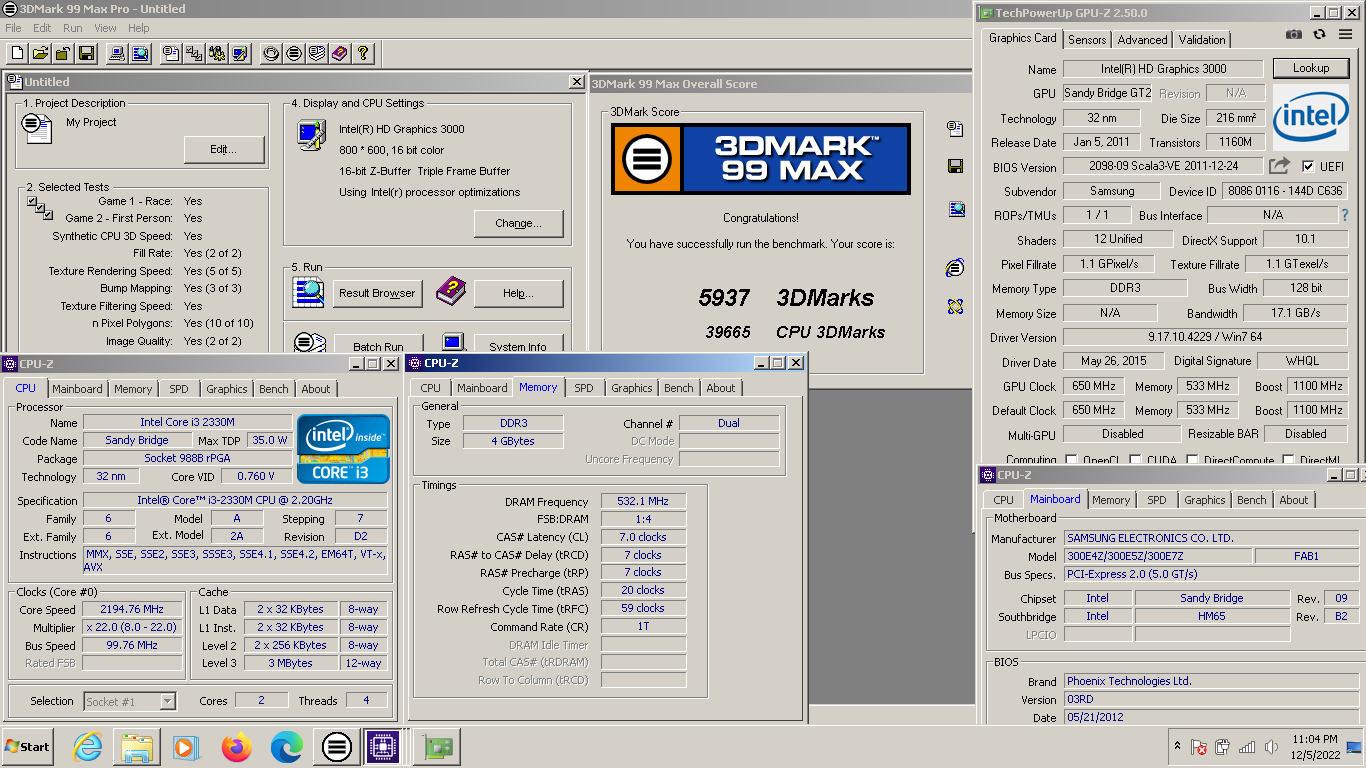Click the 3DMark striped logo toolbar icon
1366x768 pixels.
point(294,53)
